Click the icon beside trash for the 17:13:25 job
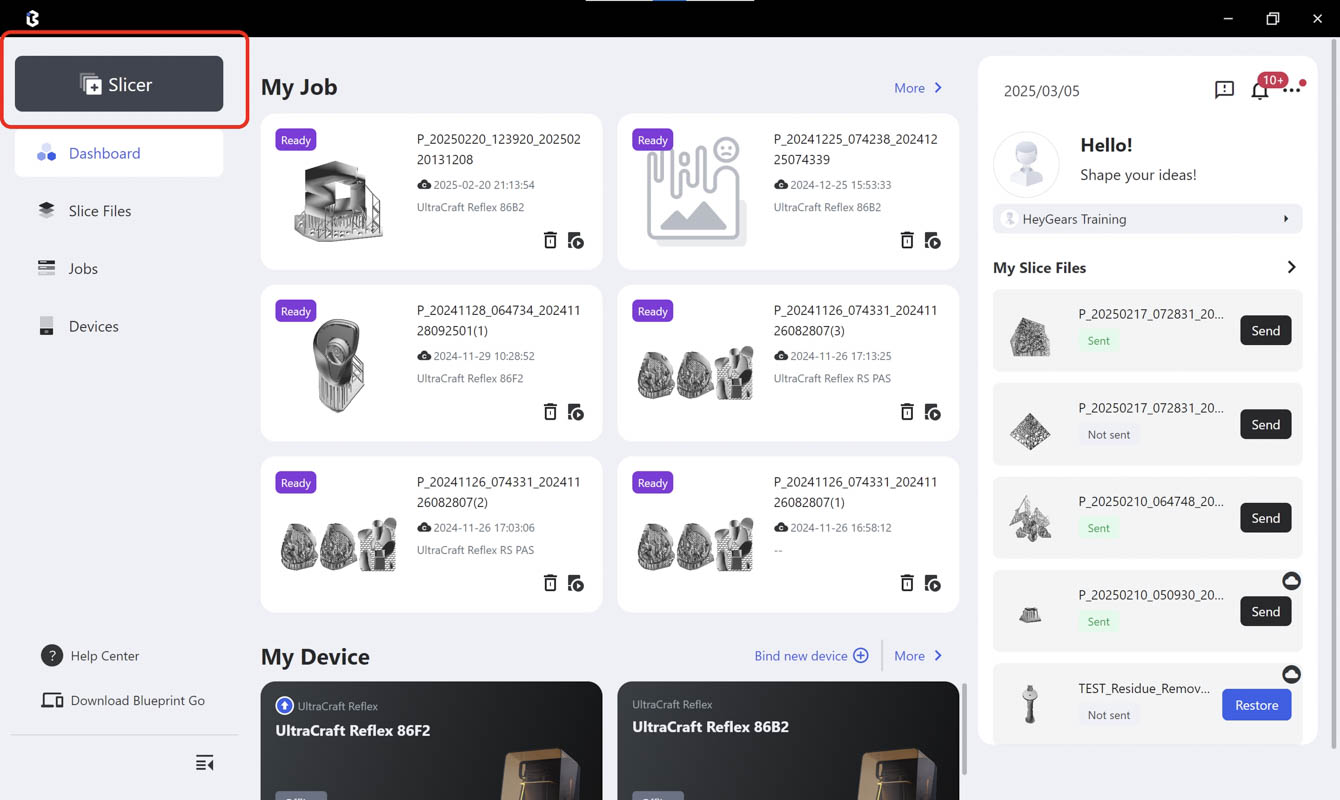1340x800 pixels. tap(933, 411)
